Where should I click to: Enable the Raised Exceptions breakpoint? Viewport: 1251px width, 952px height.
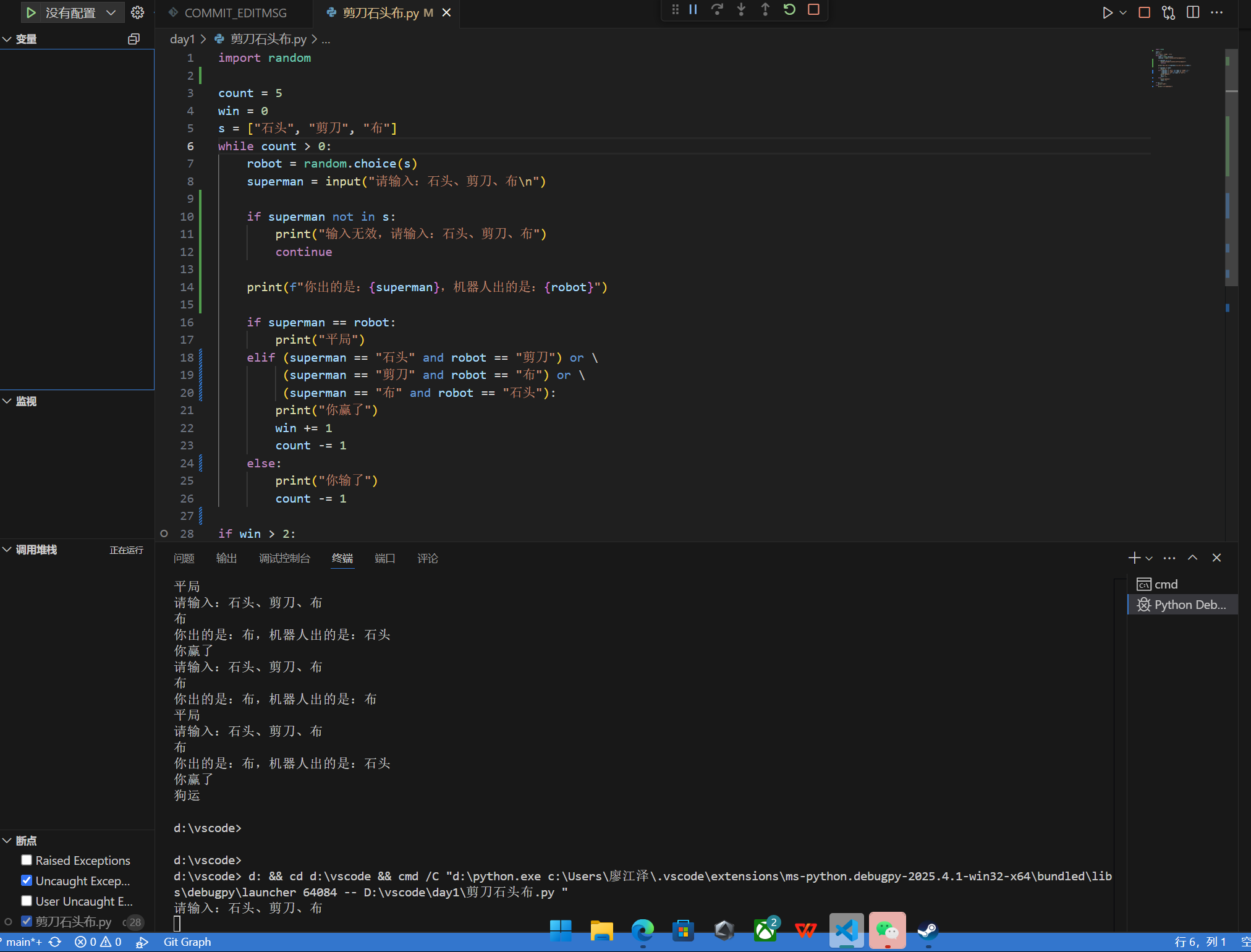pyautogui.click(x=27, y=860)
